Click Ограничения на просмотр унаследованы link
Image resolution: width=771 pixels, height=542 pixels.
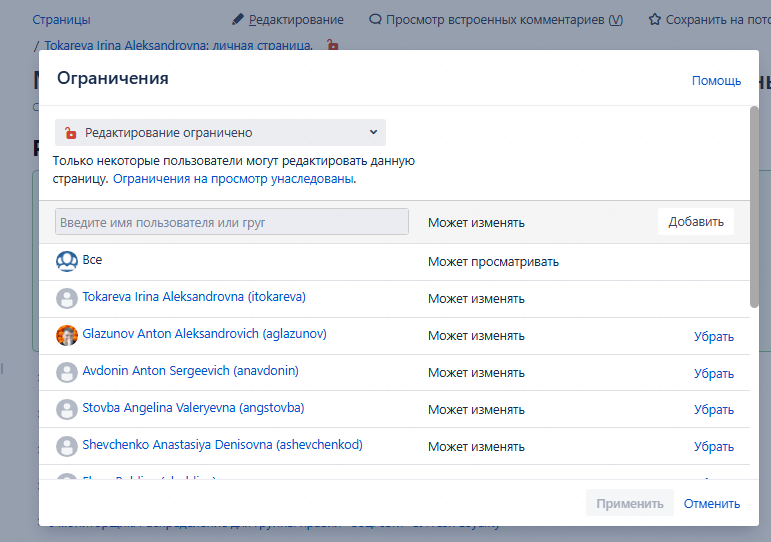235,179
